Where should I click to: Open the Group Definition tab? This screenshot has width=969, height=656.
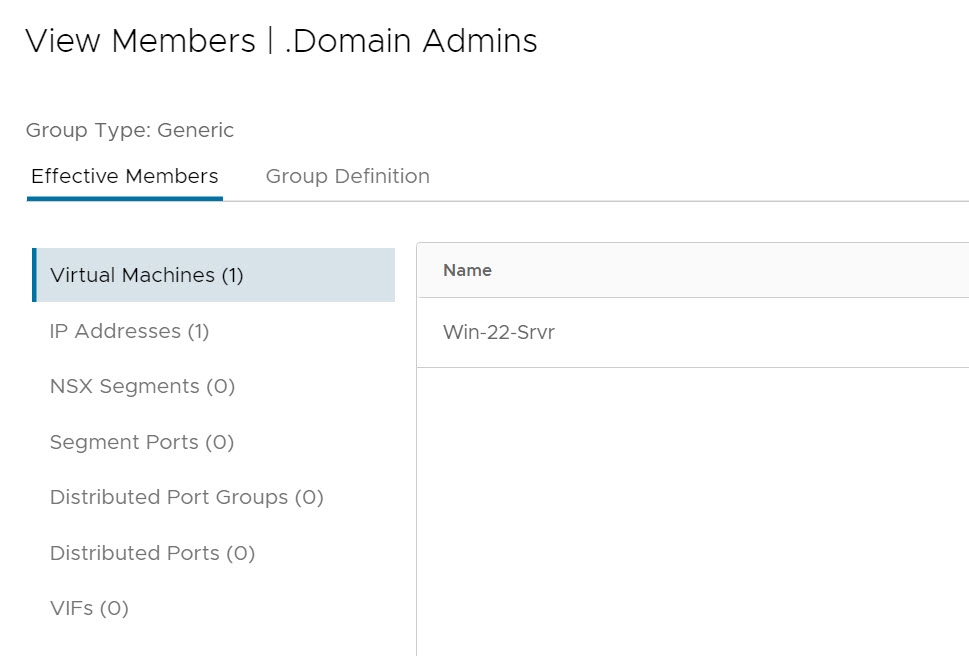click(x=347, y=177)
